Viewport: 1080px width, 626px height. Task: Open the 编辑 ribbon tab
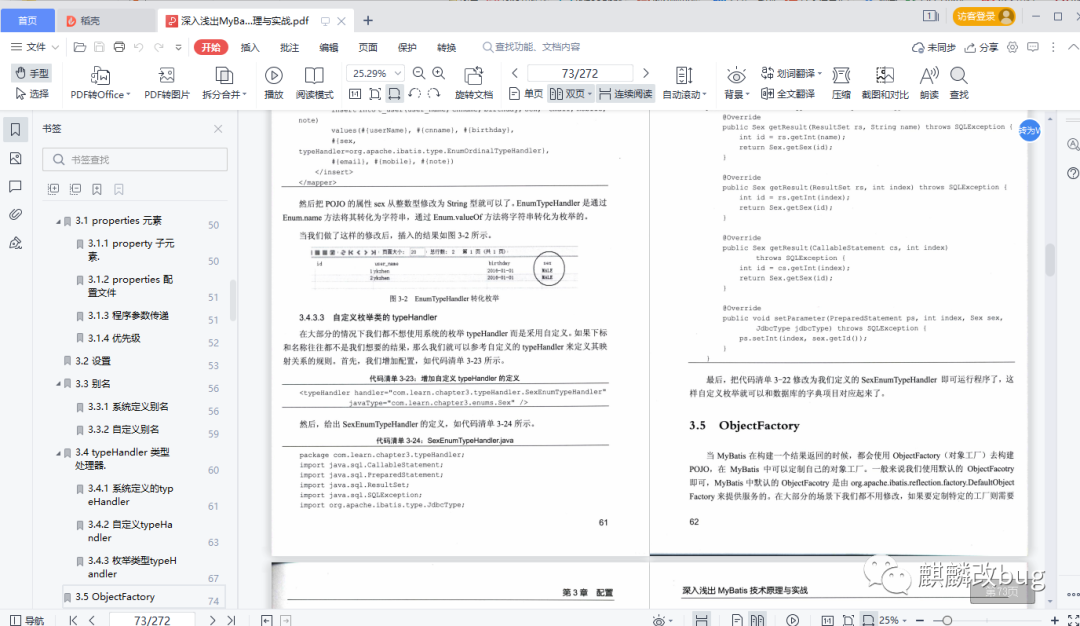(x=329, y=48)
